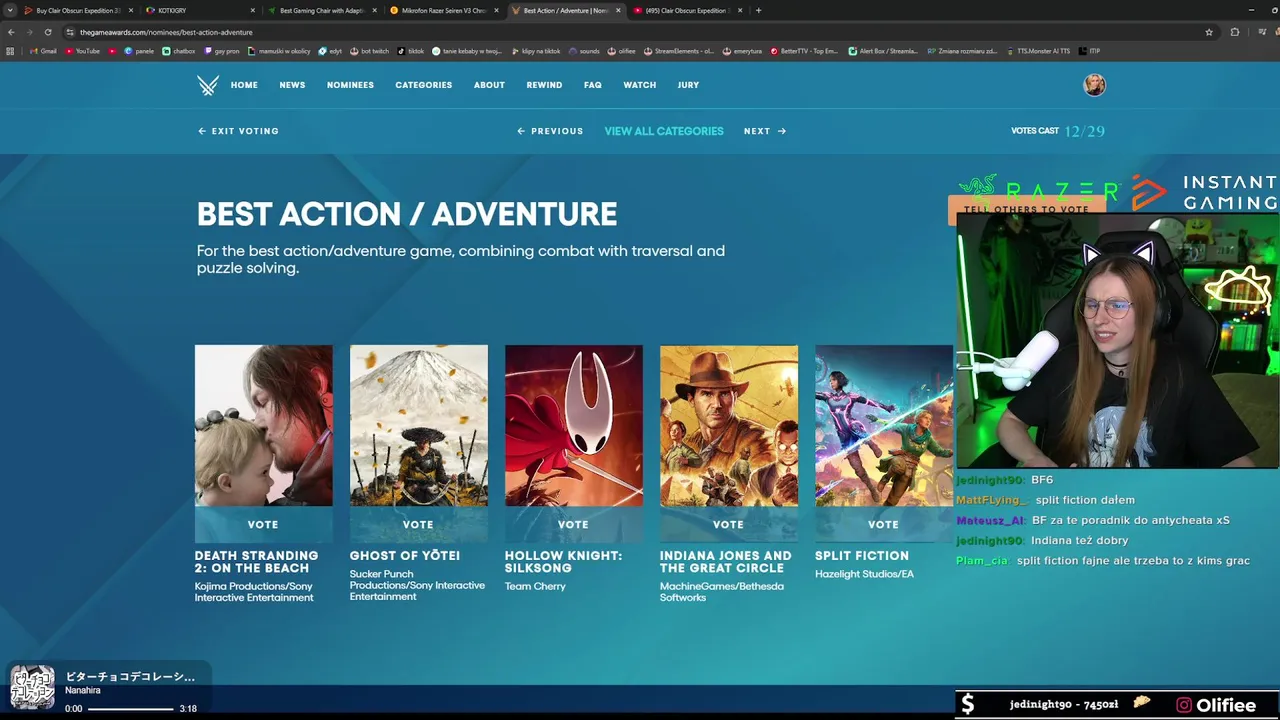Go to PREVIOUS category
The image size is (1280, 720).
pos(550,131)
